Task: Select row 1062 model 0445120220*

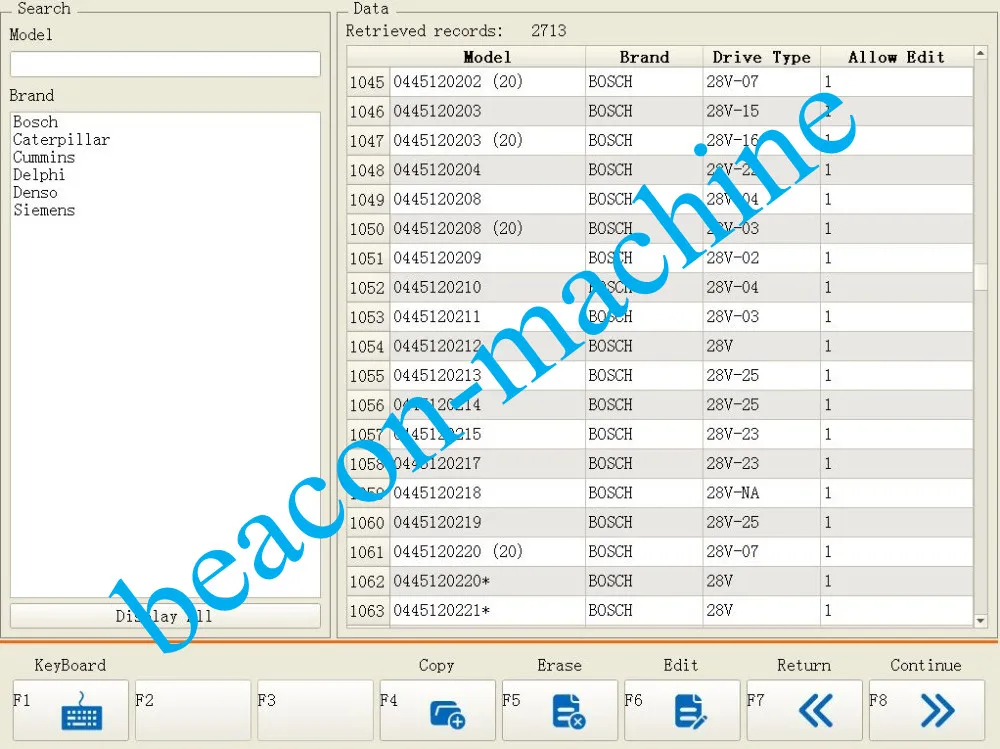Action: [660, 581]
